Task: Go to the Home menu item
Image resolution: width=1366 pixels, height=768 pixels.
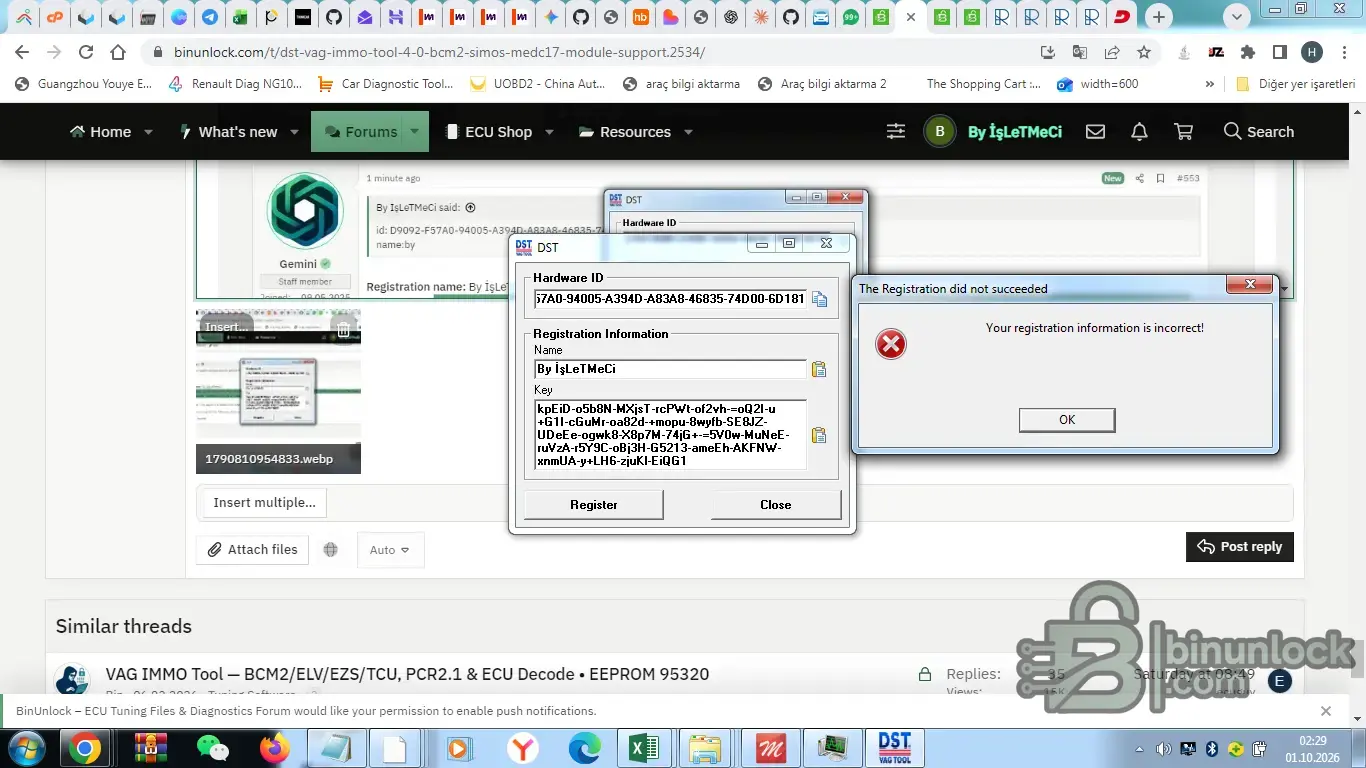Action: click(x=100, y=132)
